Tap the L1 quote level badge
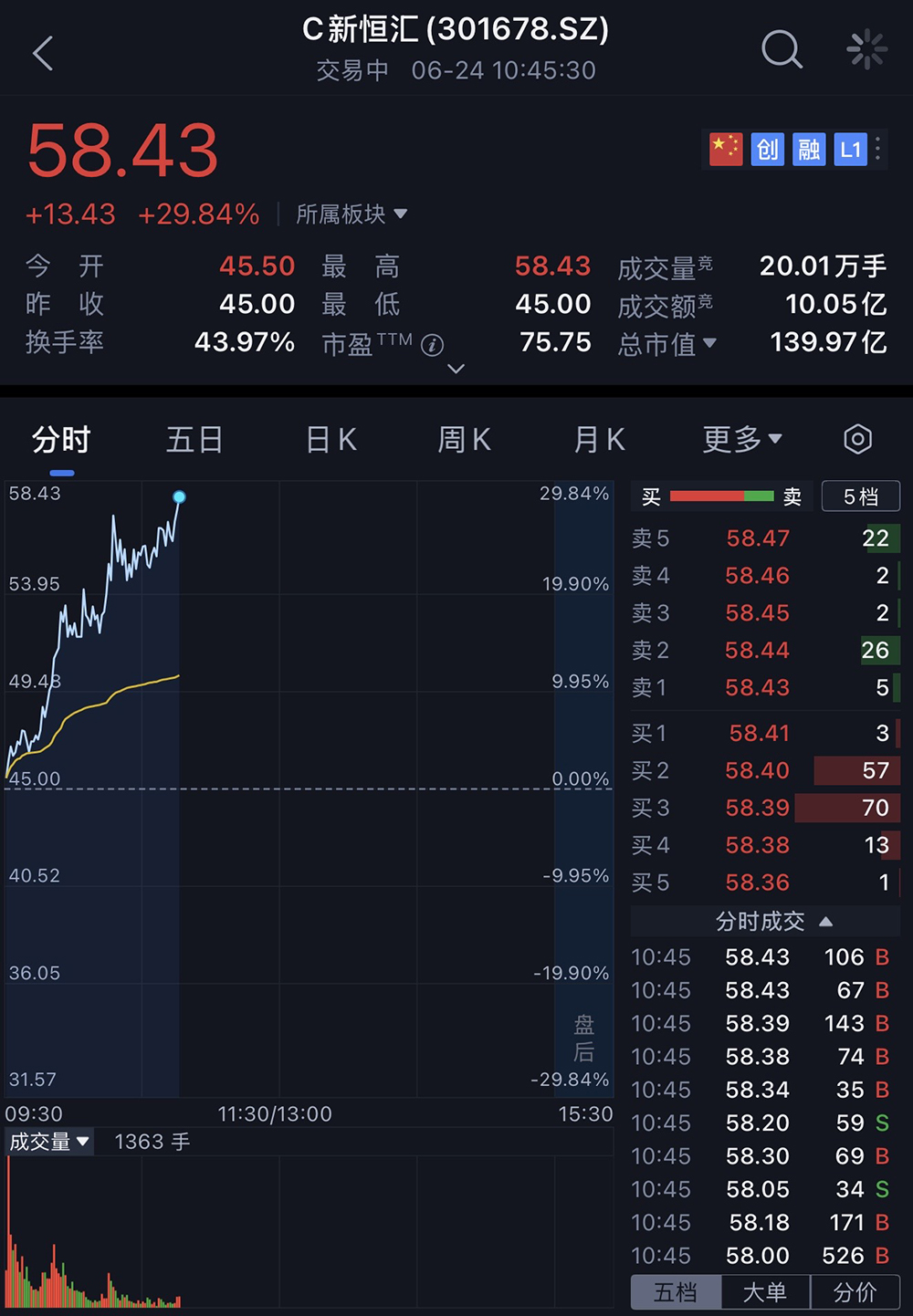Image resolution: width=913 pixels, height=1316 pixels. pos(850,150)
